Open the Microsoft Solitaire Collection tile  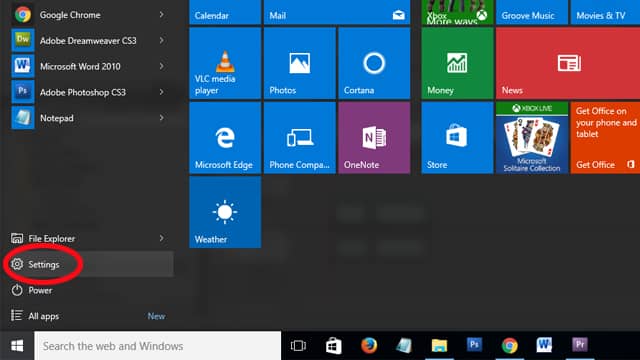click(x=532, y=138)
